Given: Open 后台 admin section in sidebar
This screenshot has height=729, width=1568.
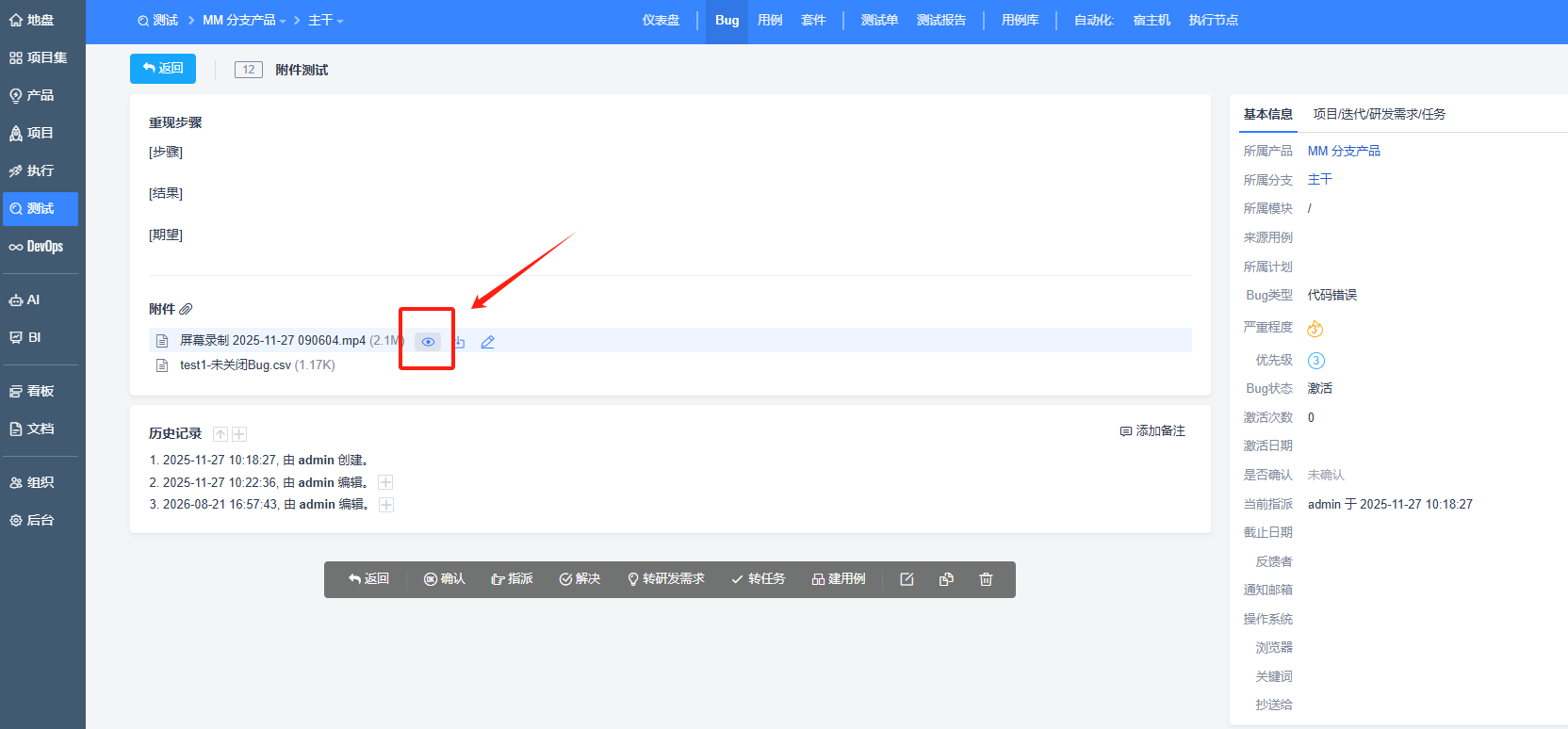Looking at the screenshot, I should pos(32,520).
